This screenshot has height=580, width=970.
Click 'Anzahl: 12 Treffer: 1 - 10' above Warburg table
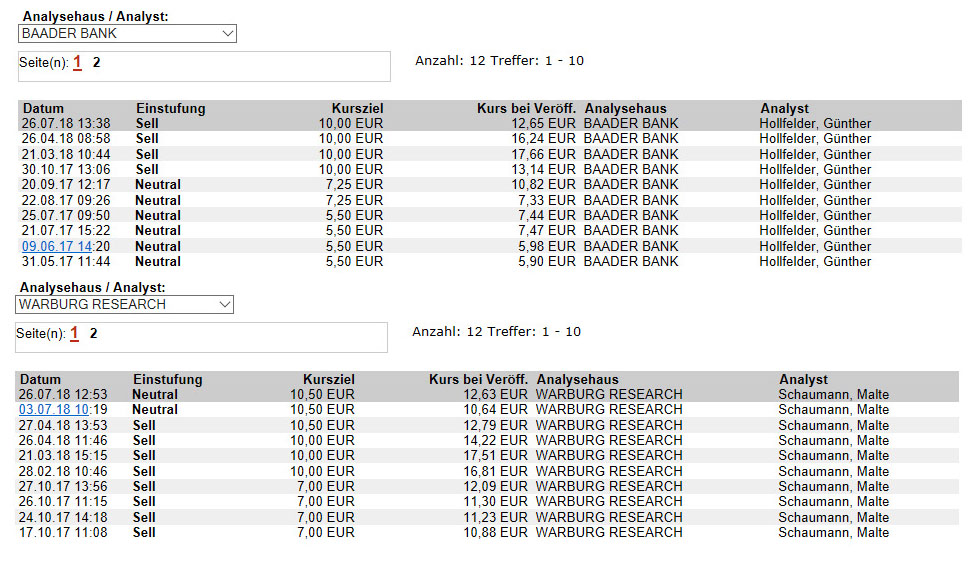tap(496, 331)
